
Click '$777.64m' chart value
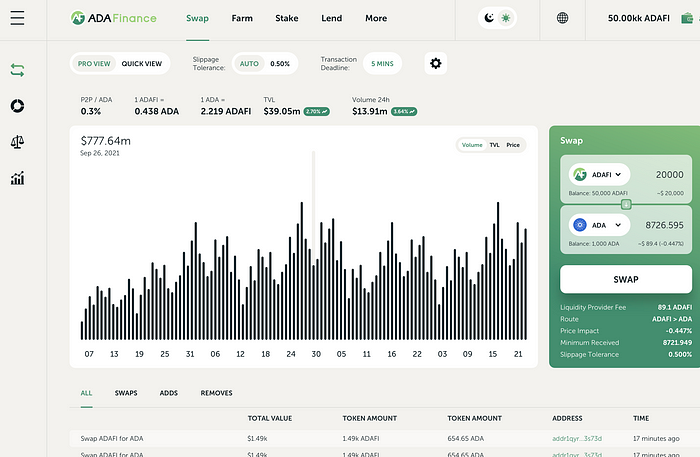[105, 141]
